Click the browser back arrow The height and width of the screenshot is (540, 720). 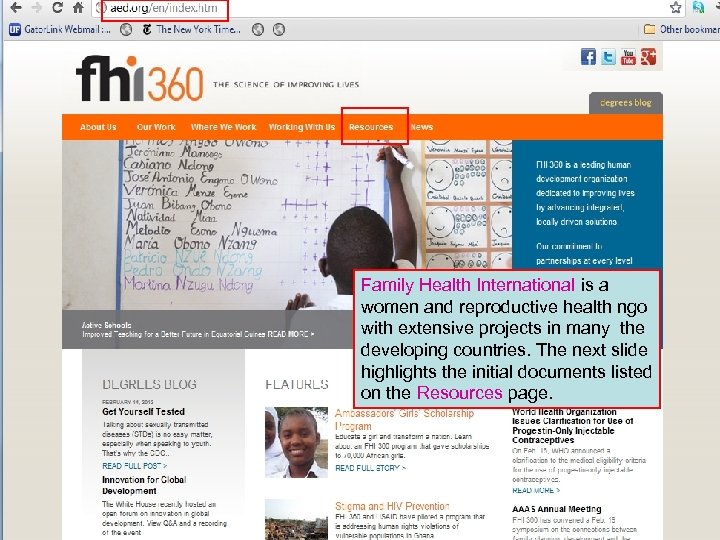16,7
